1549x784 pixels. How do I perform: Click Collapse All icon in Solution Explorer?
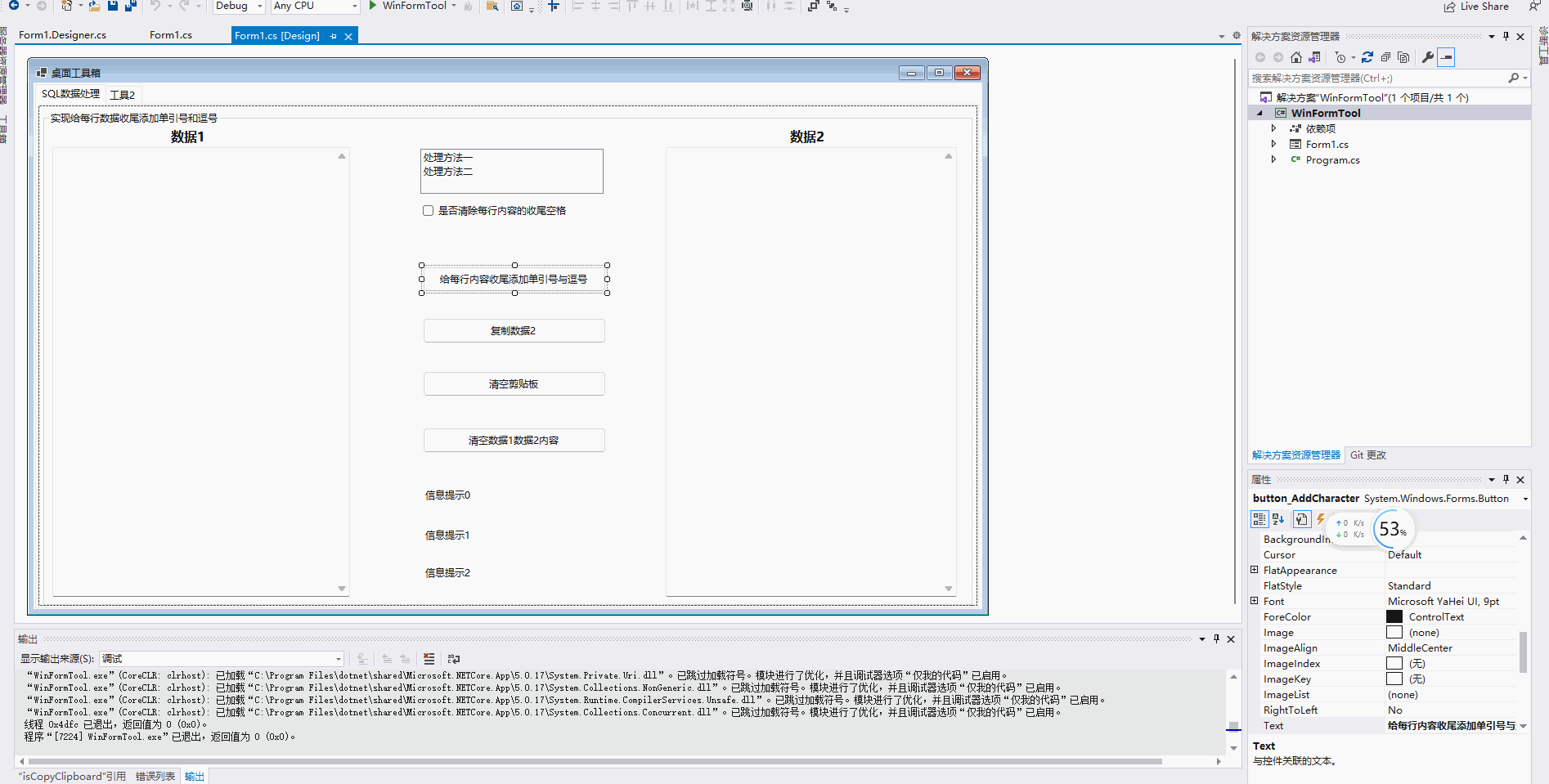(x=1385, y=57)
